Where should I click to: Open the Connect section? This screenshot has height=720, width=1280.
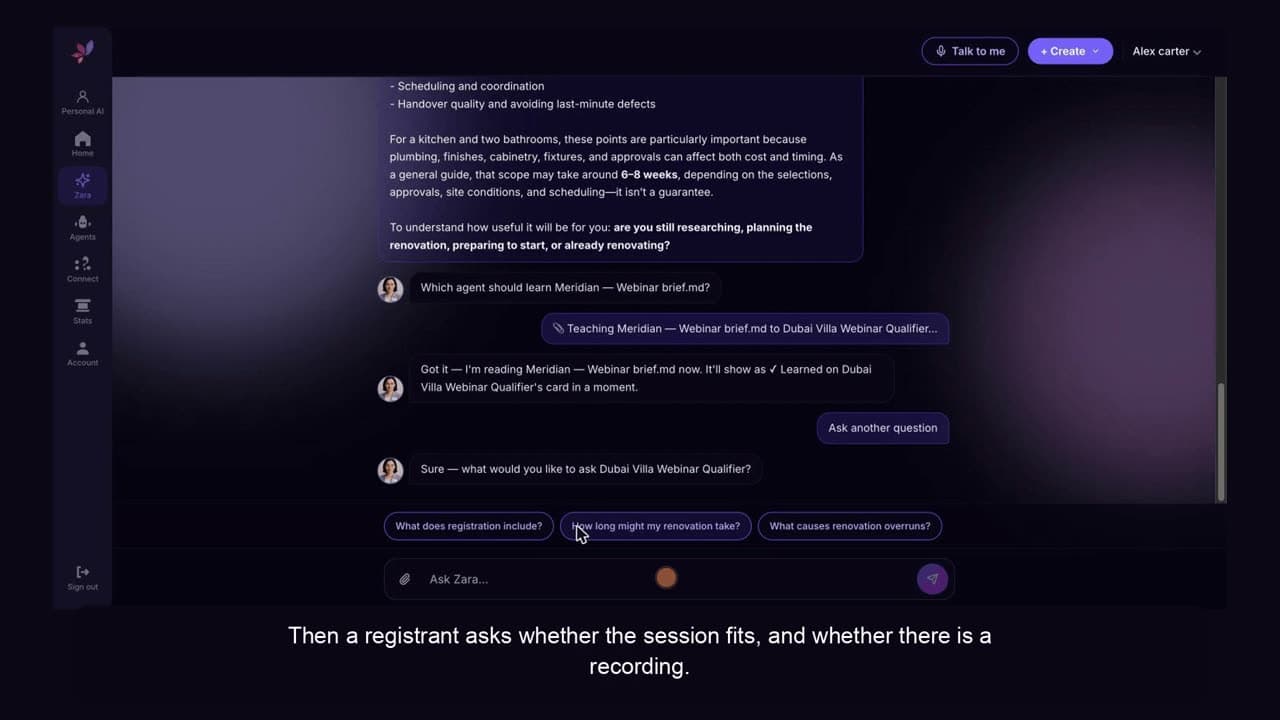(x=82, y=269)
